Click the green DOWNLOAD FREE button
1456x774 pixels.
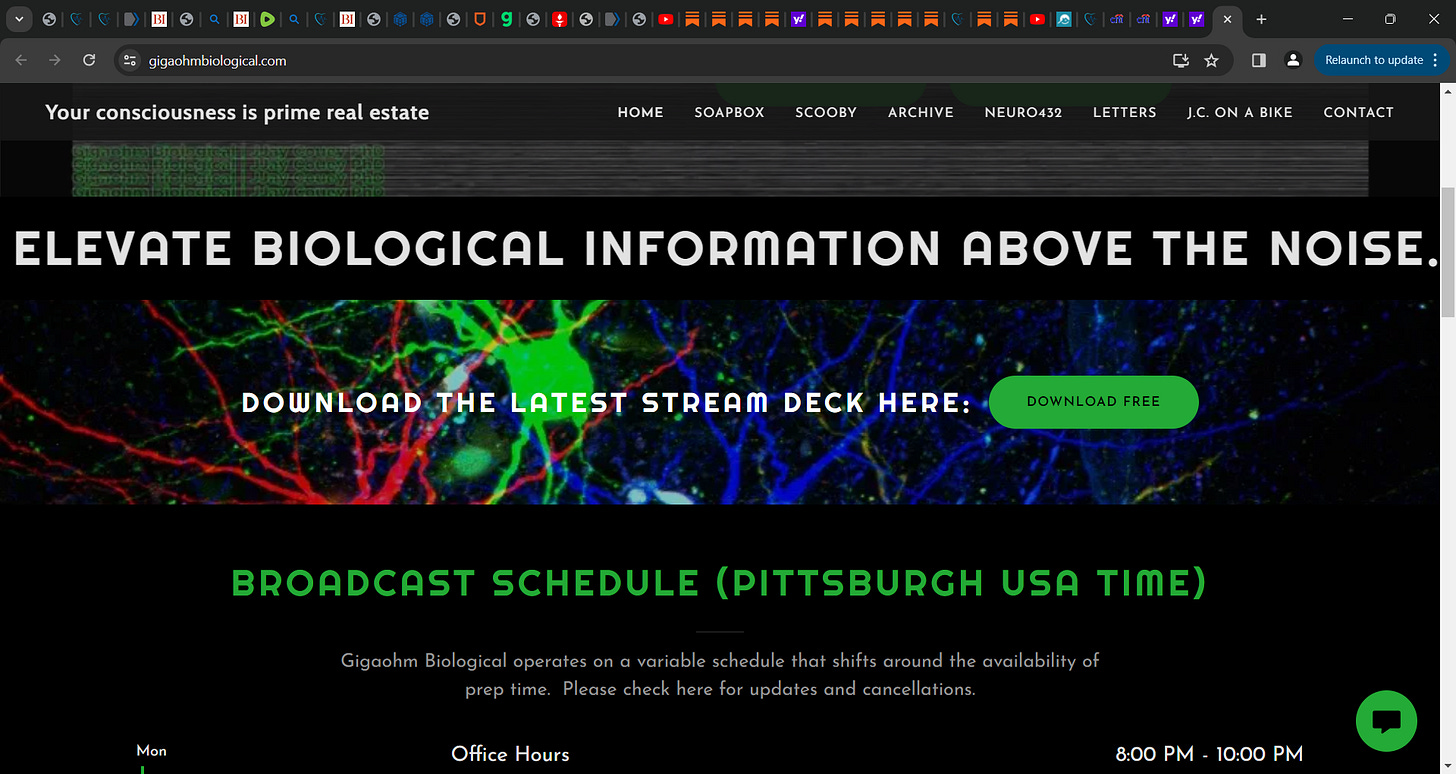1093,402
